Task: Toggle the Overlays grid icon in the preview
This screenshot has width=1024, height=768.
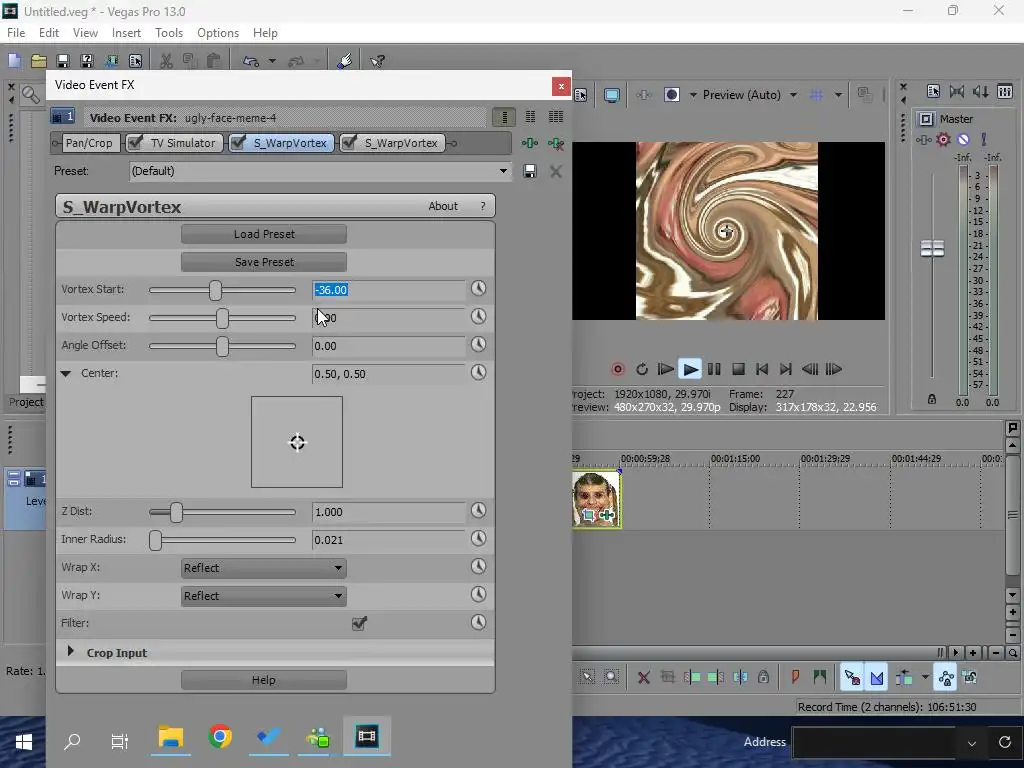Action: pyautogui.click(x=816, y=95)
